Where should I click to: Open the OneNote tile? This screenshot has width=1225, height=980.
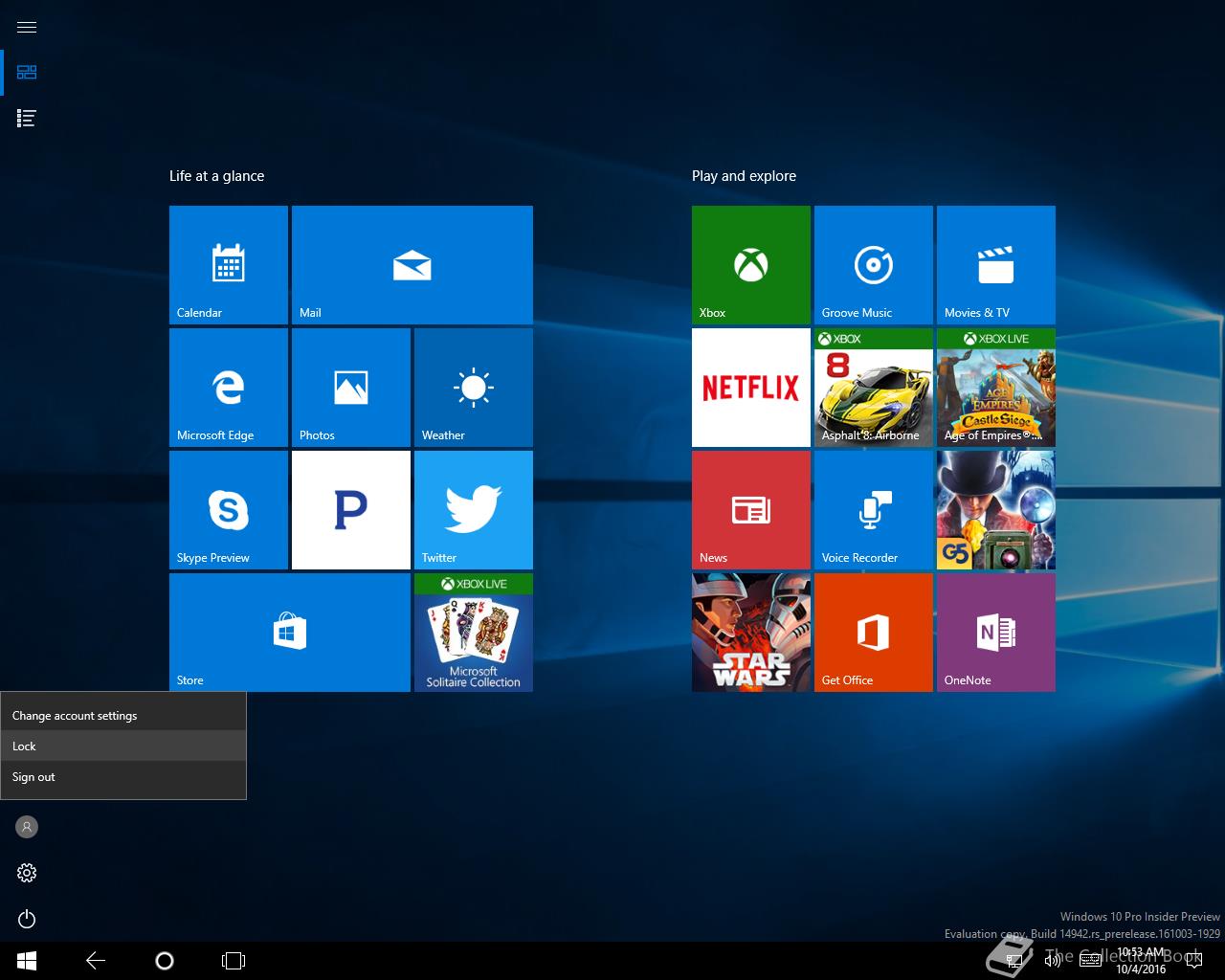[996, 633]
